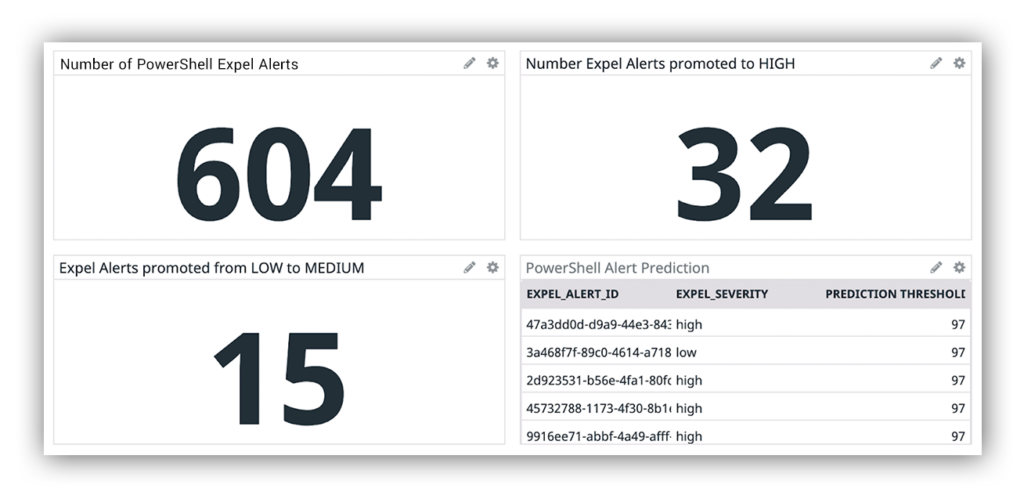
Task: Select alert row starting with 3a468f7f
Action: [598, 353]
